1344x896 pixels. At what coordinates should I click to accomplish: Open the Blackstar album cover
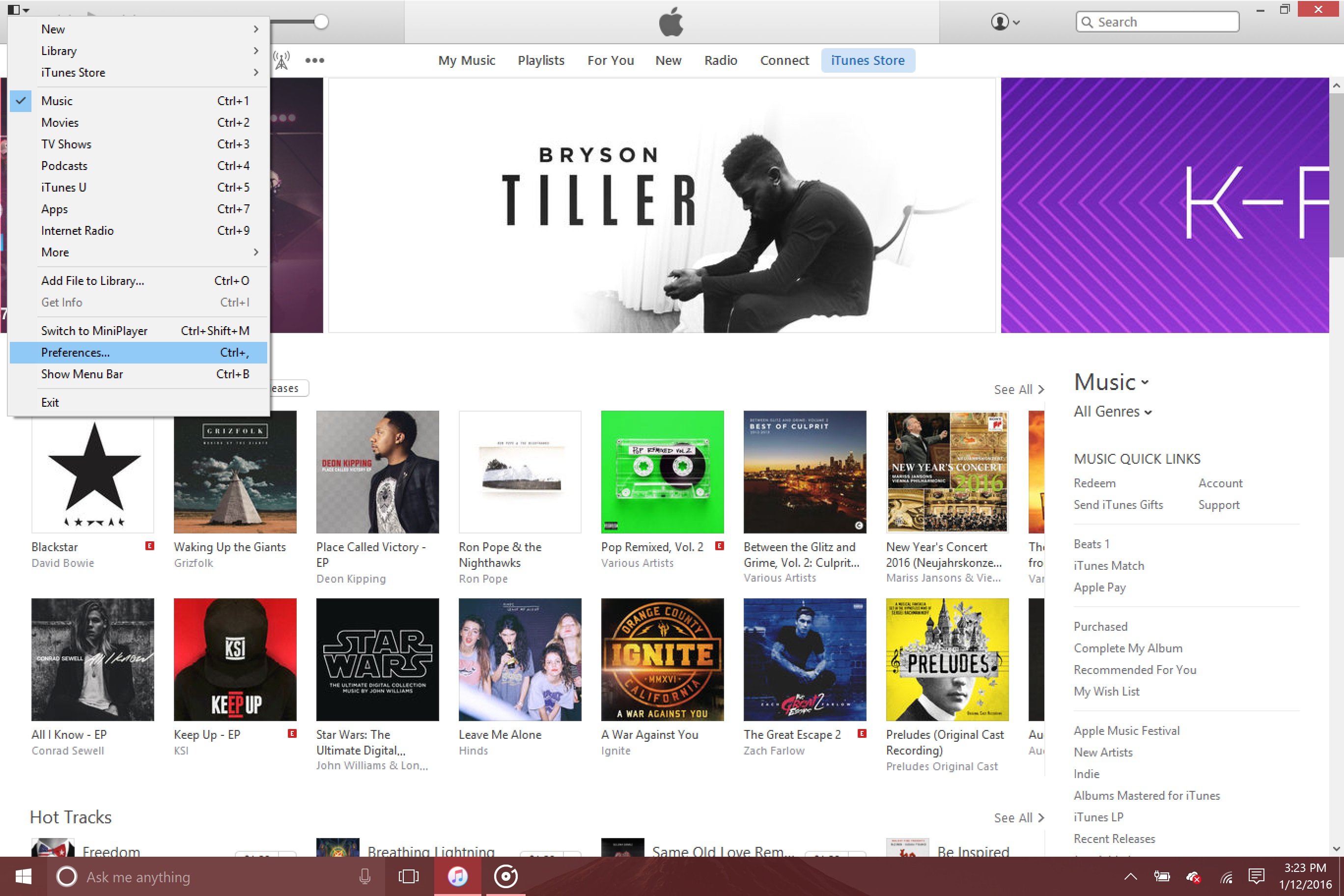(92, 472)
